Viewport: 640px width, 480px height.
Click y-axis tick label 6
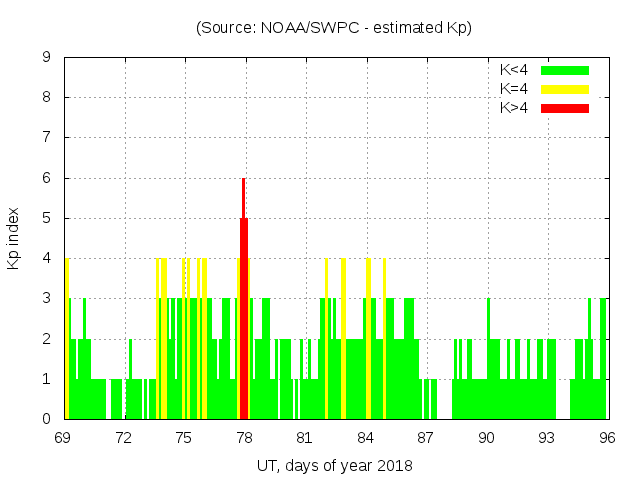click(47, 178)
